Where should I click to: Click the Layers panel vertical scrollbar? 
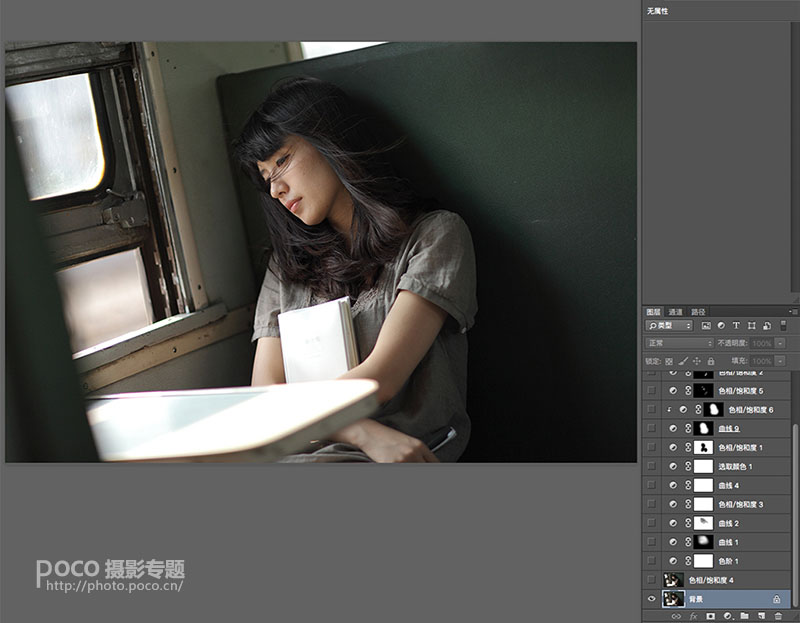point(795,513)
